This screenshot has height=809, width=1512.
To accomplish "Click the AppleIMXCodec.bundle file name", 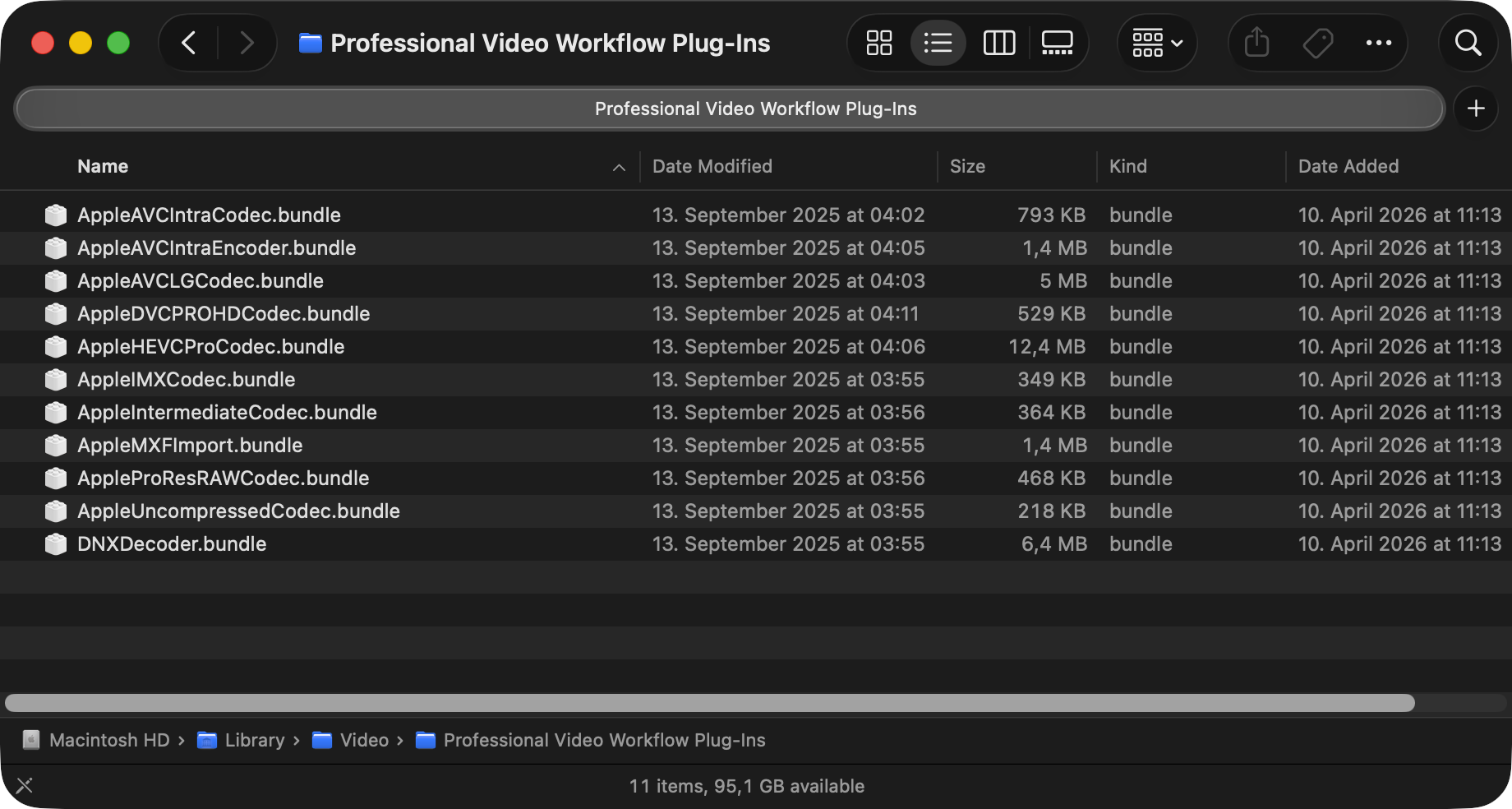I will tap(187, 380).
